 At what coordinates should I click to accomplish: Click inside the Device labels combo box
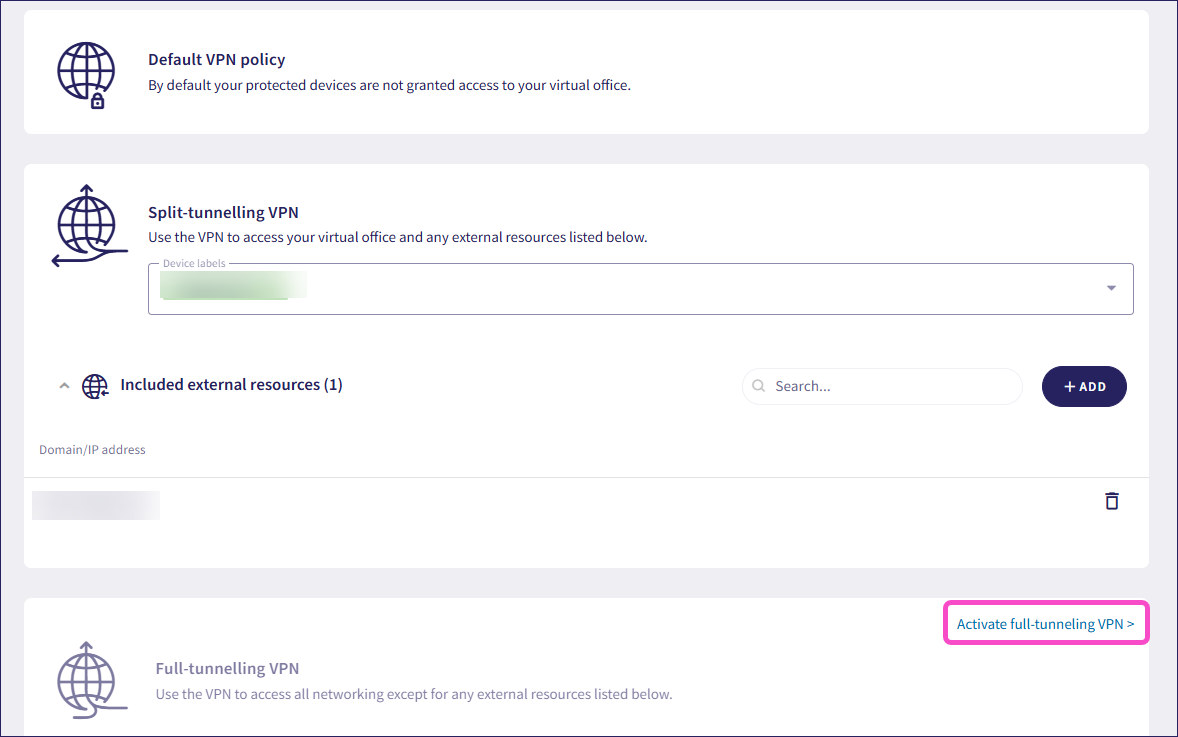pyautogui.click(x=640, y=289)
